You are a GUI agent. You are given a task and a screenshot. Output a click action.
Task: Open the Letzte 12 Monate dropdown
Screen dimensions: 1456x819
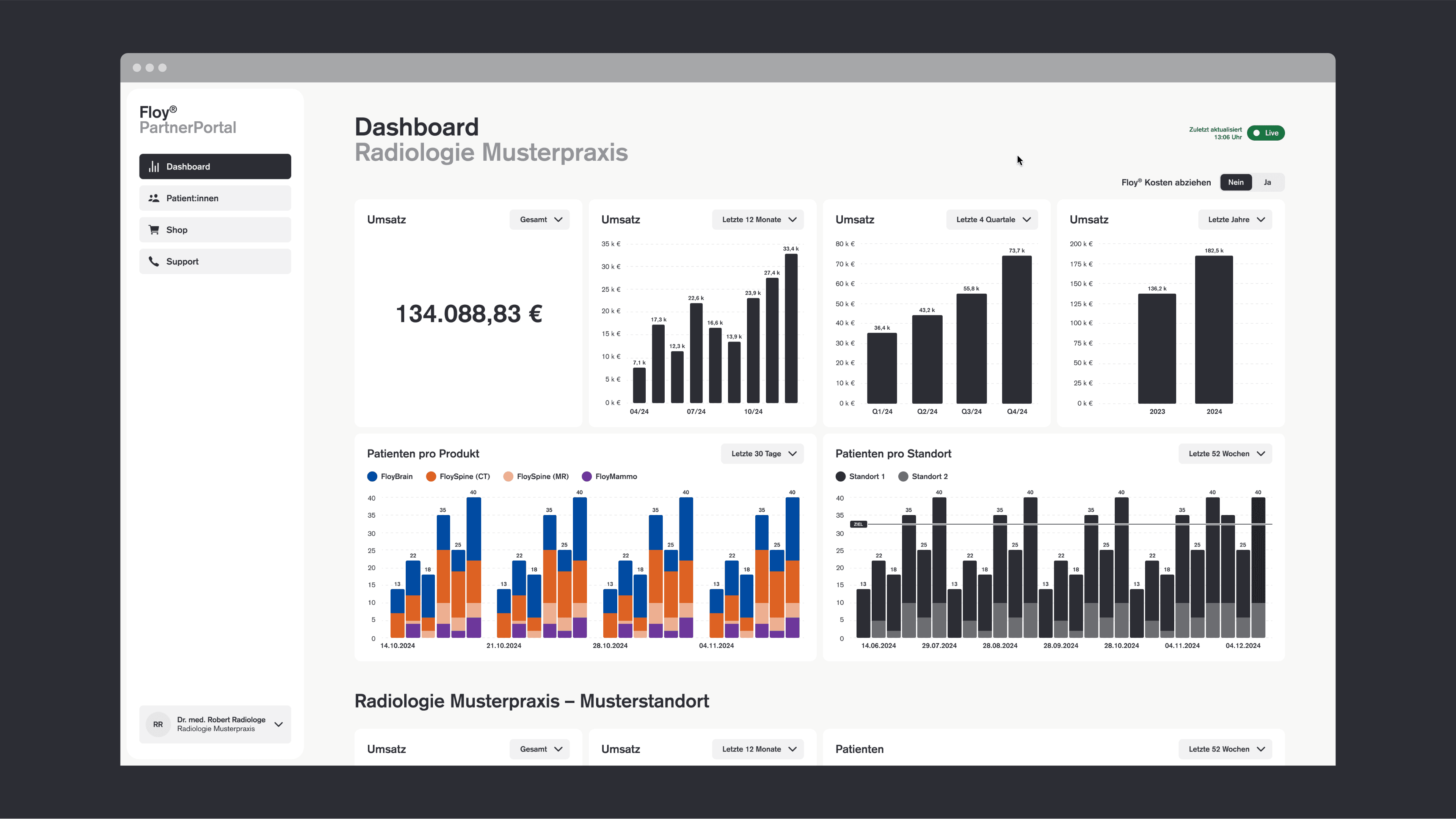coord(758,220)
